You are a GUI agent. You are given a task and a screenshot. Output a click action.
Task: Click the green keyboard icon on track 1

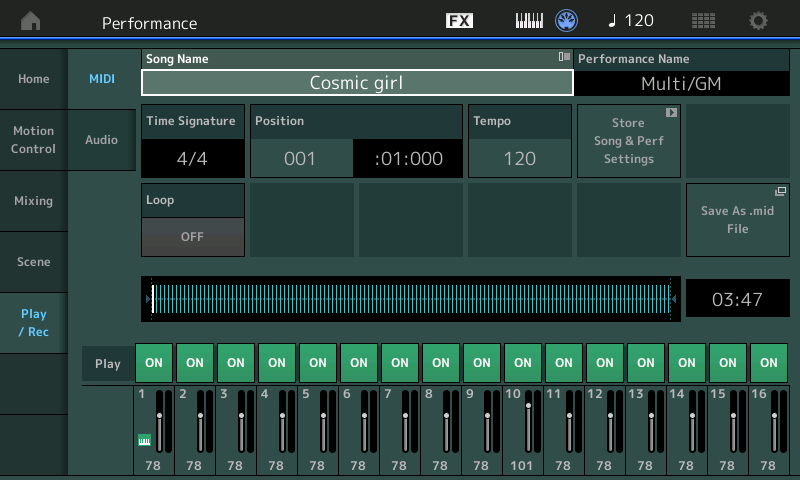click(x=143, y=438)
